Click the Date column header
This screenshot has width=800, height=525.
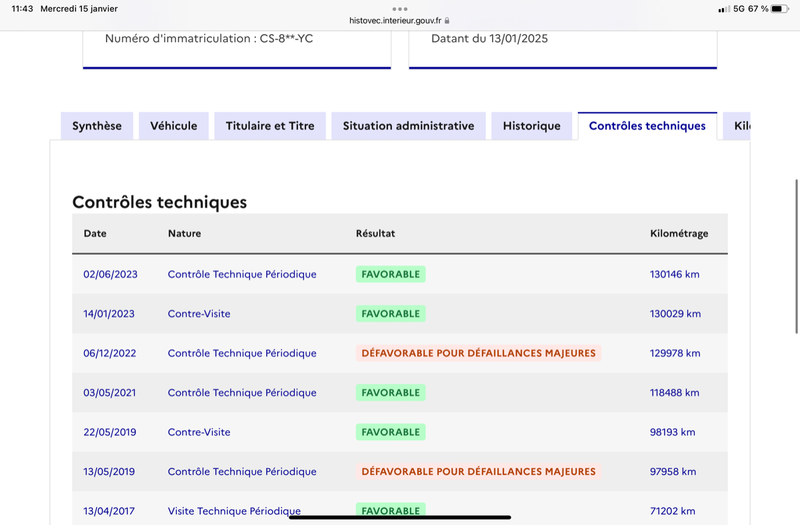95,234
